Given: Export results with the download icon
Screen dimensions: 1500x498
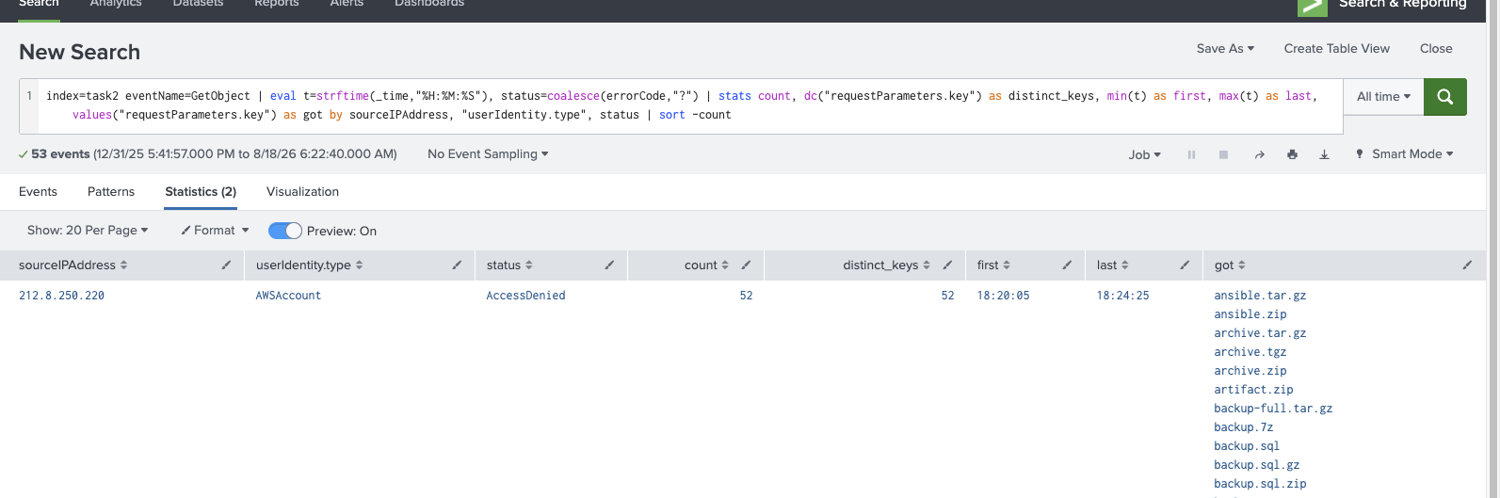Looking at the screenshot, I should 1324,155.
